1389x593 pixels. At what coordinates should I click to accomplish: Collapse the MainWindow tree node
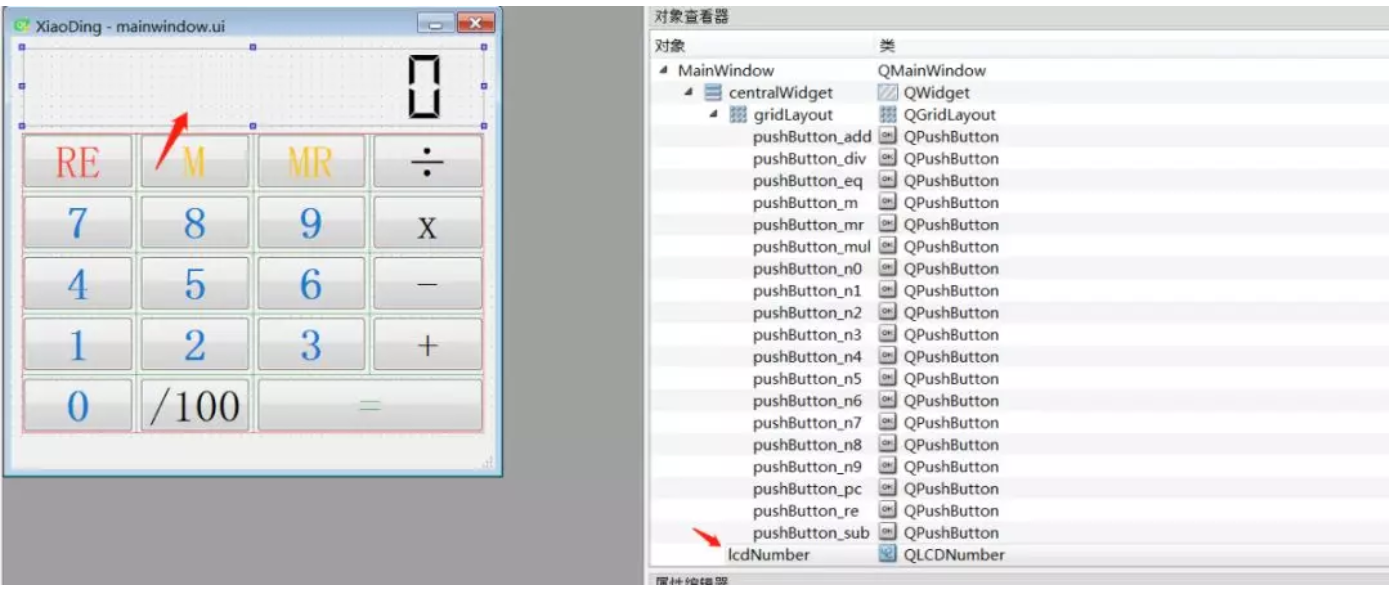pos(664,70)
